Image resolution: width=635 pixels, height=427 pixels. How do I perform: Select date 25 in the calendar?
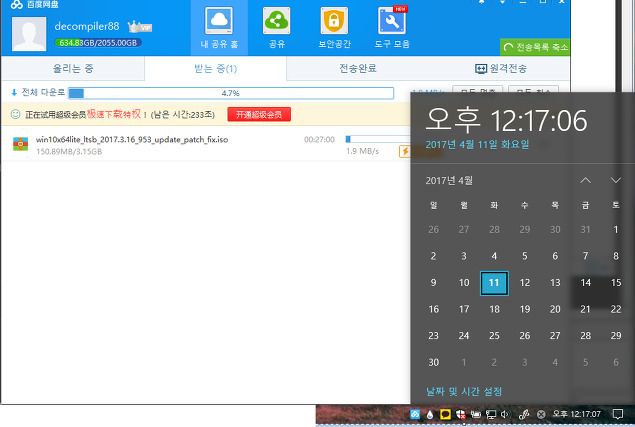coord(494,336)
